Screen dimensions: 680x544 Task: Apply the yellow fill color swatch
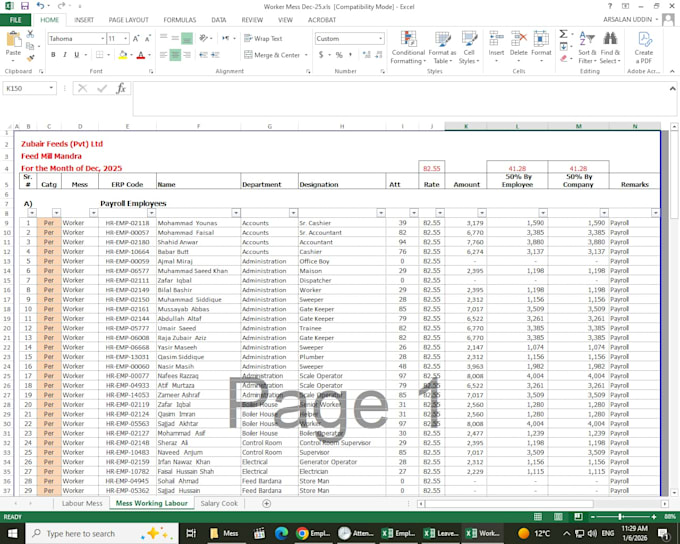point(123,55)
